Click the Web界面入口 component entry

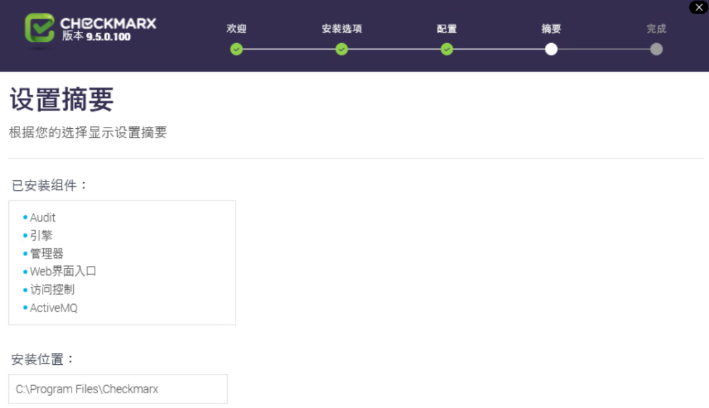63,271
